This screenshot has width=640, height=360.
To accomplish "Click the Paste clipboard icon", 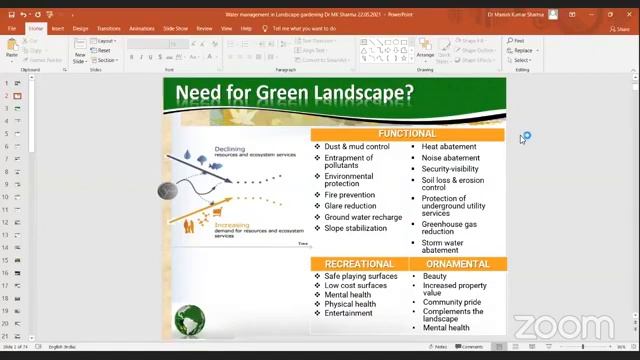I will (x=12, y=44).
